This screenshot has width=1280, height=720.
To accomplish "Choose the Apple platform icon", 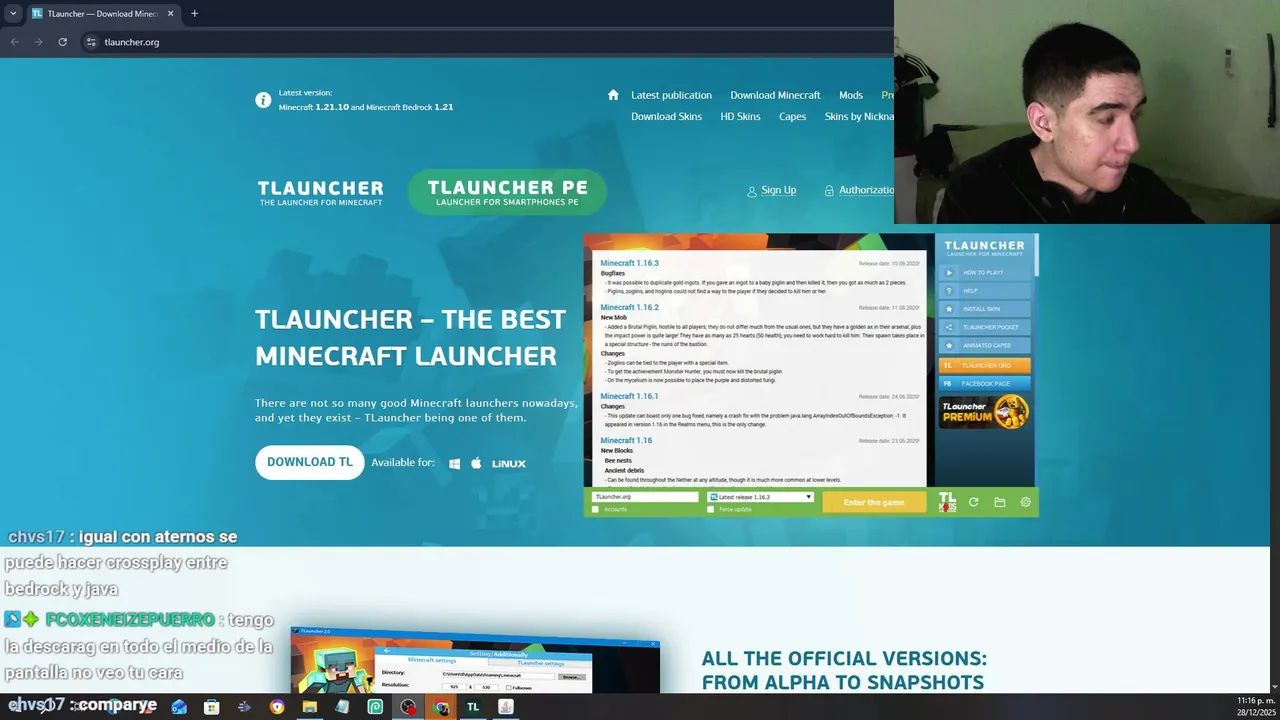I will [x=476, y=463].
